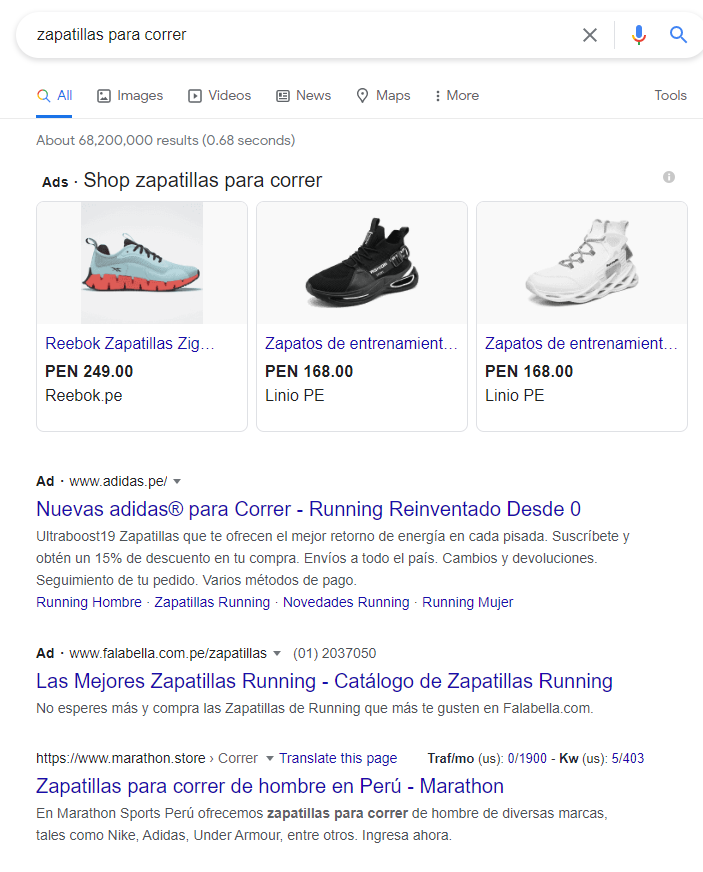Image resolution: width=703 pixels, height=872 pixels.
Task: Select the black Linio training shoe image
Action: tap(362, 263)
